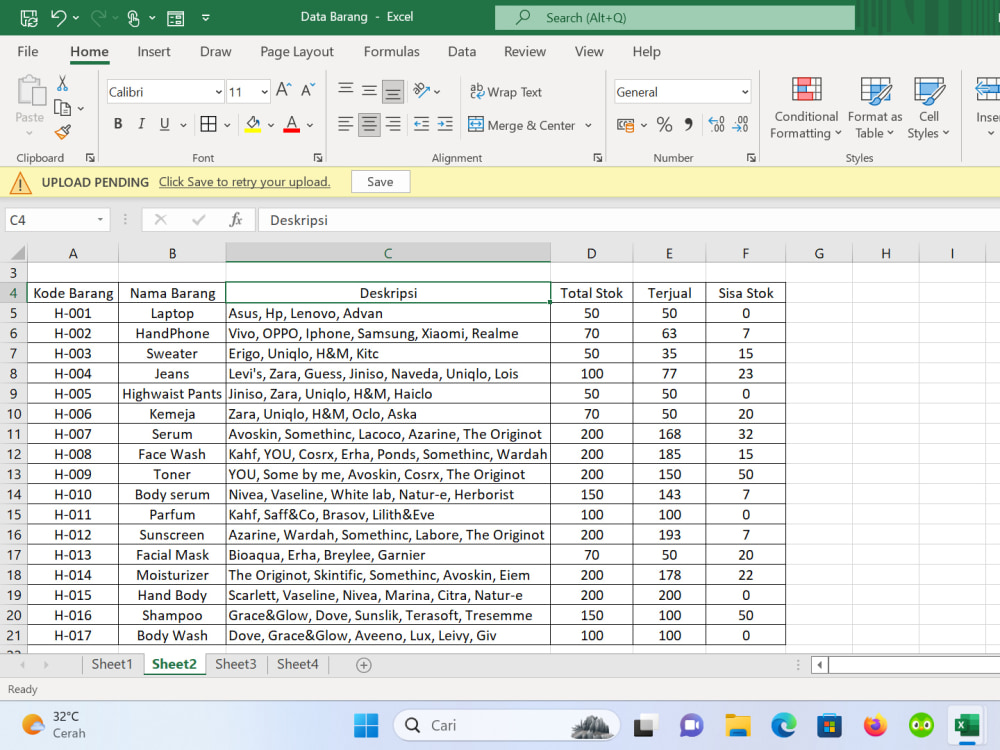Click the AutoSave save icon in title bar
This screenshot has width=1000, height=750.
pos(29,18)
